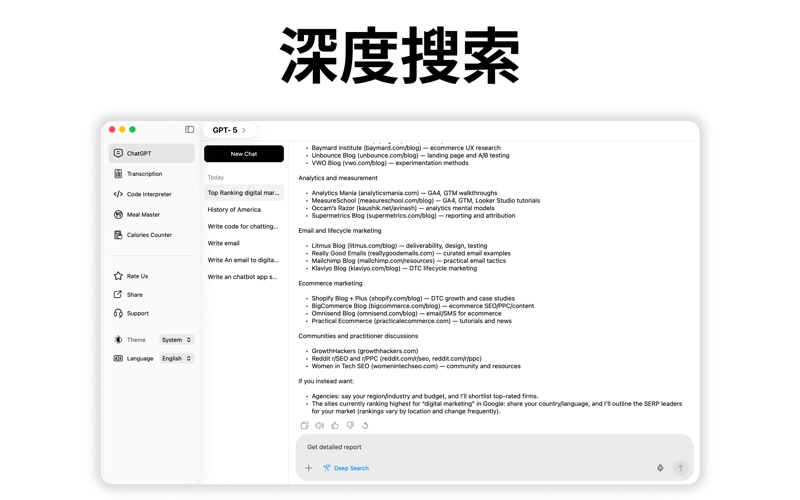Image resolution: width=800 pixels, height=500 pixels.
Task: Open the Theme System dropdown
Action: tap(177, 340)
